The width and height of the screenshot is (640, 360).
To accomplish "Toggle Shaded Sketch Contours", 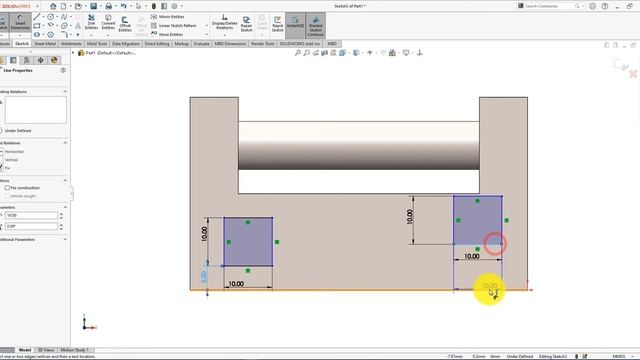I will (316, 26).
